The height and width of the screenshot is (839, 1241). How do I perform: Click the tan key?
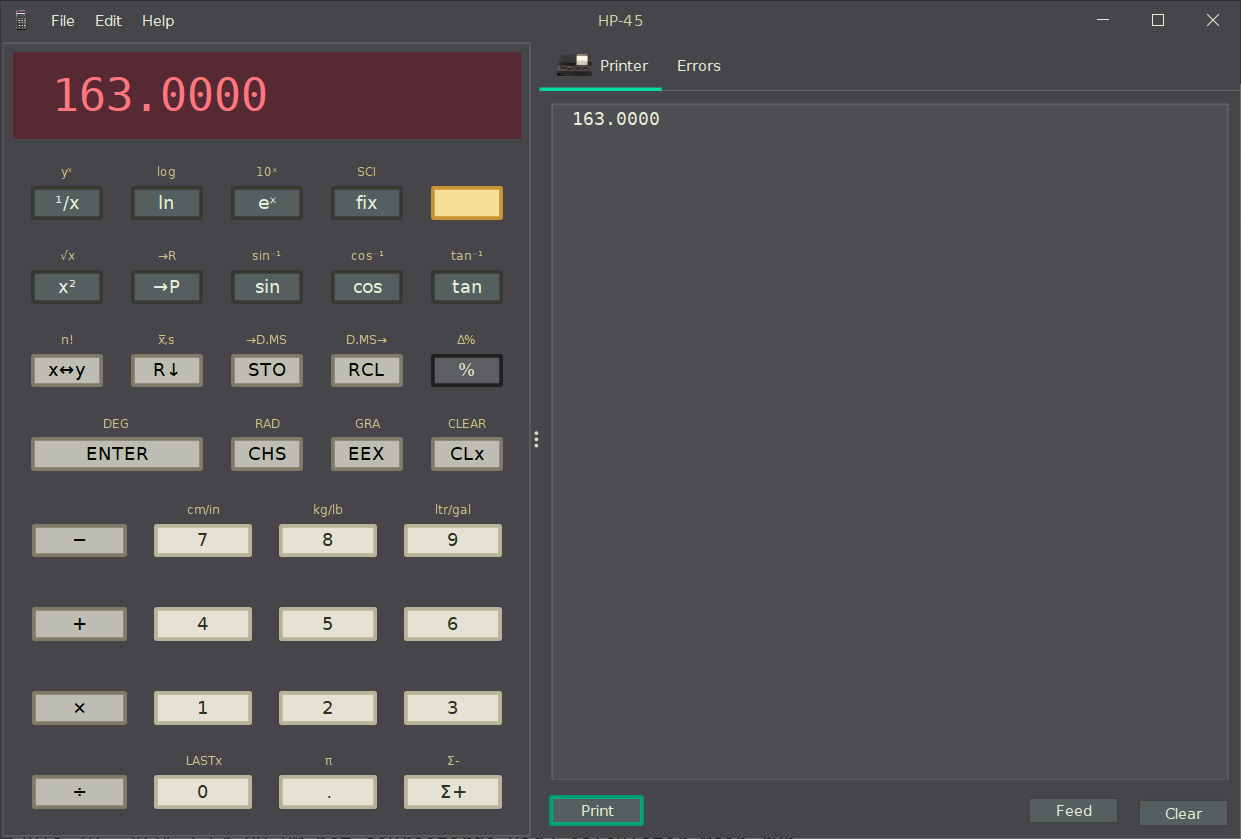pos(467,287)
